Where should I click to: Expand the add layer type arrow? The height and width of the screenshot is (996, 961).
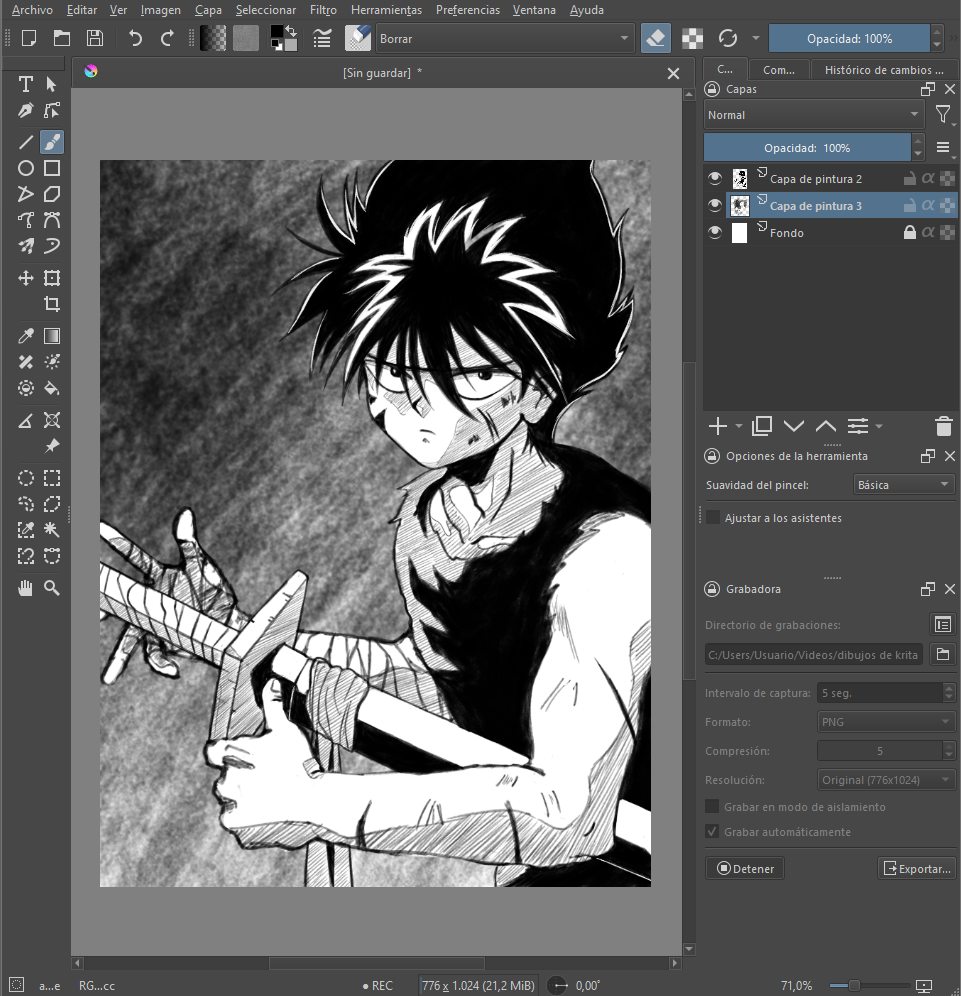pyautogui.click(x=739, y=426)
